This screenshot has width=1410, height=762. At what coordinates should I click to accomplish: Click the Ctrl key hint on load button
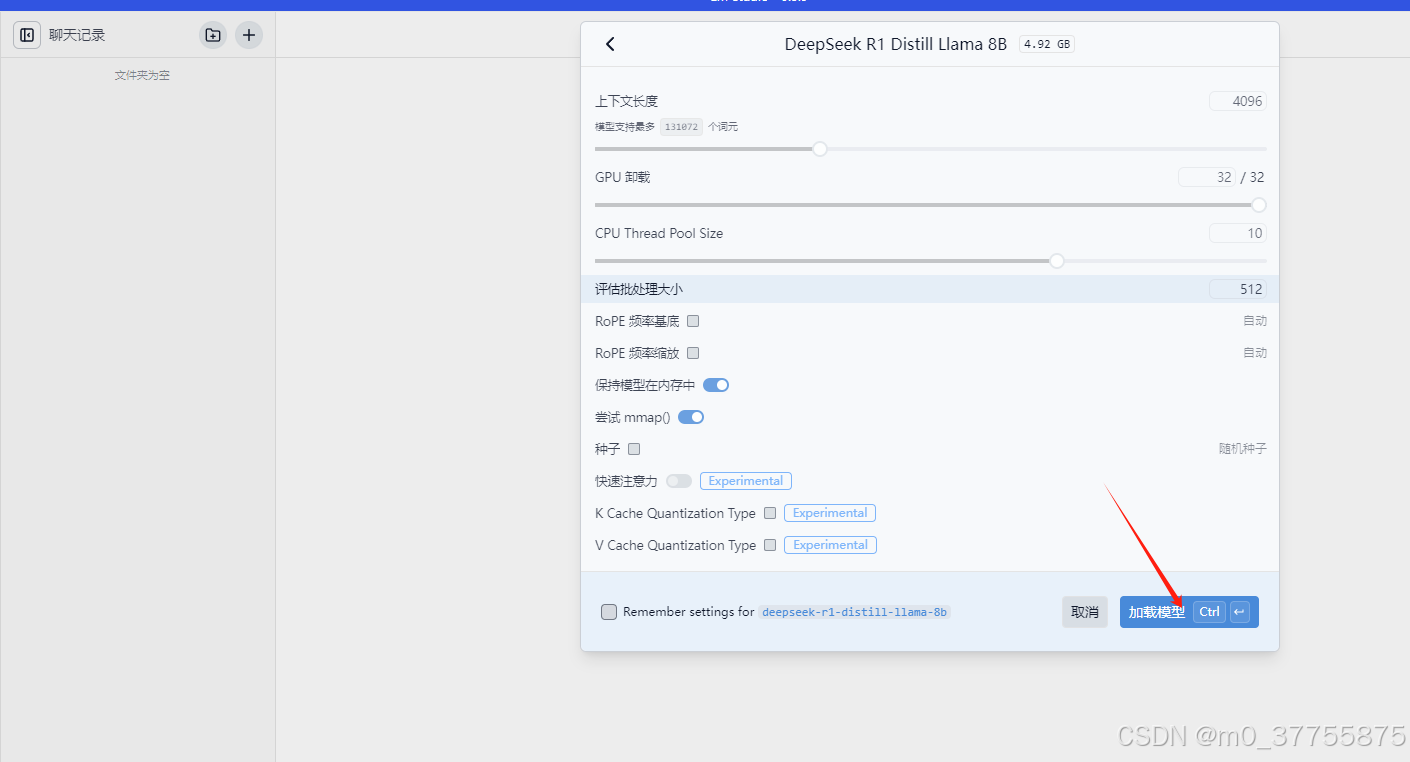[x=1209, y=612]
